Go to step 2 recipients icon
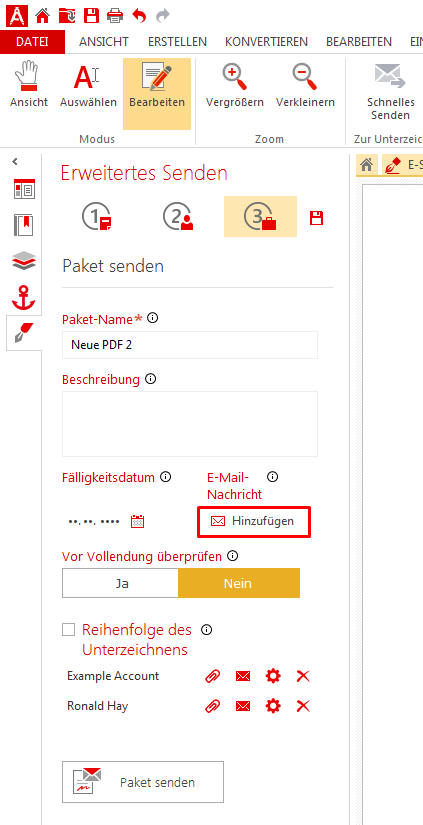This screenshot has height=825, width=423. (178, 216)
